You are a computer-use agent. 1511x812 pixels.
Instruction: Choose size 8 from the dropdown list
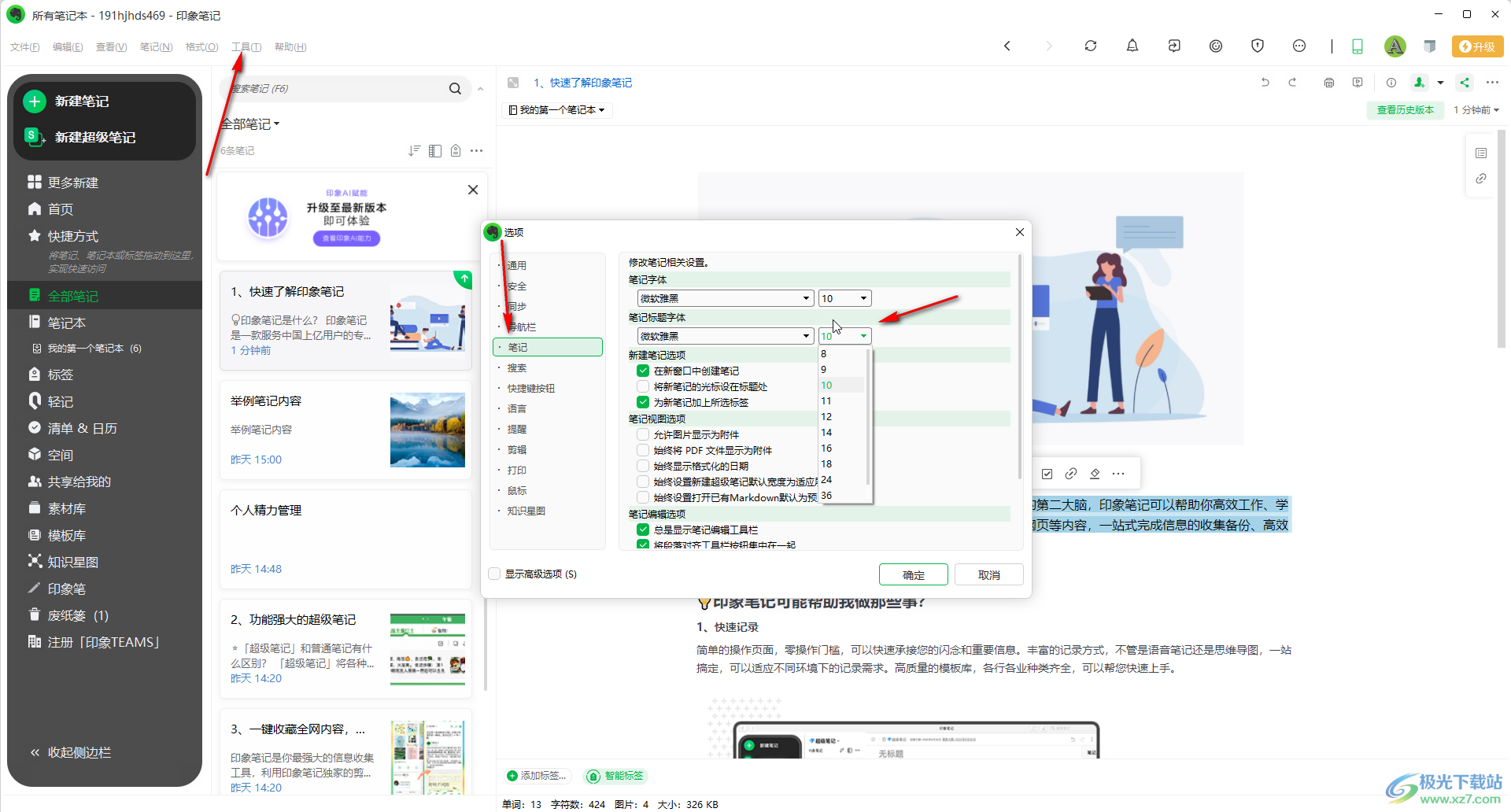[841, 354]
